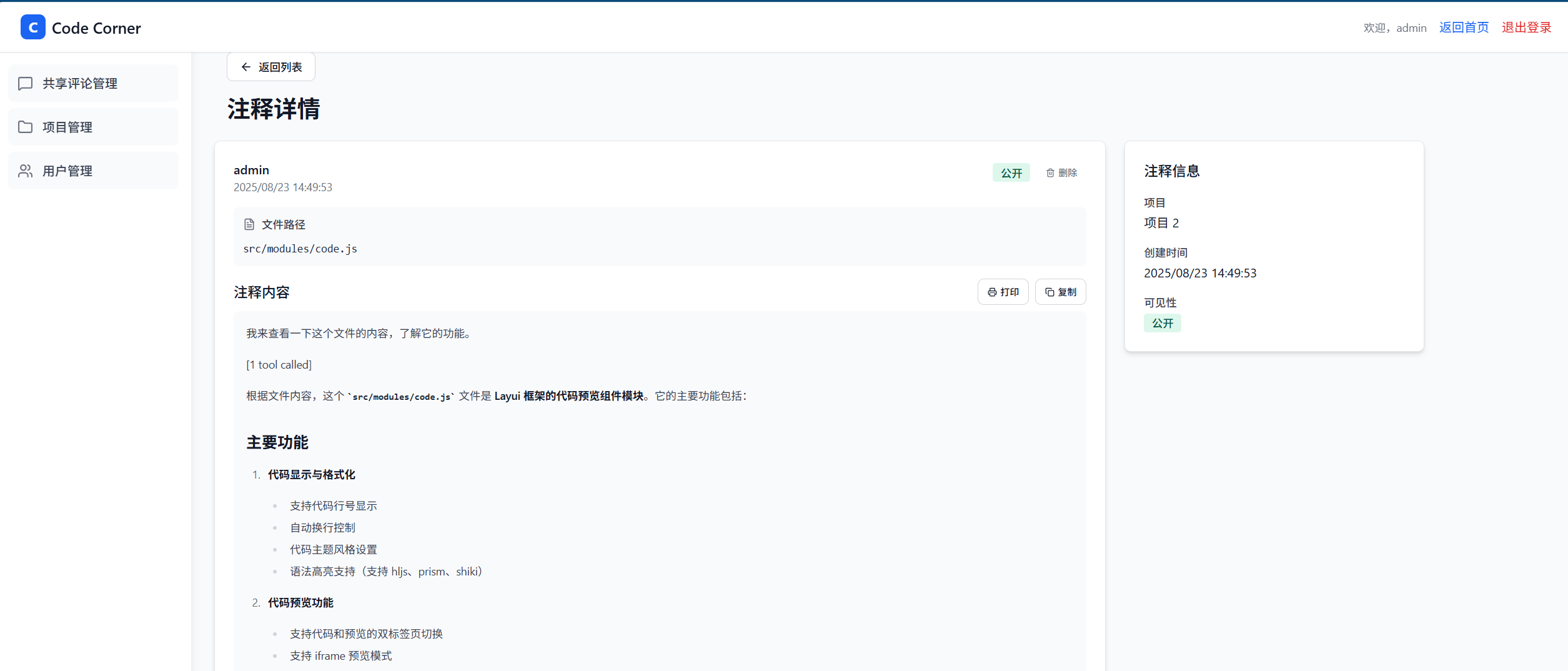Viewport: 1568px width, 671px height.
Task: Log out via 退出登录 link
Action: (x=1526, y=27)
